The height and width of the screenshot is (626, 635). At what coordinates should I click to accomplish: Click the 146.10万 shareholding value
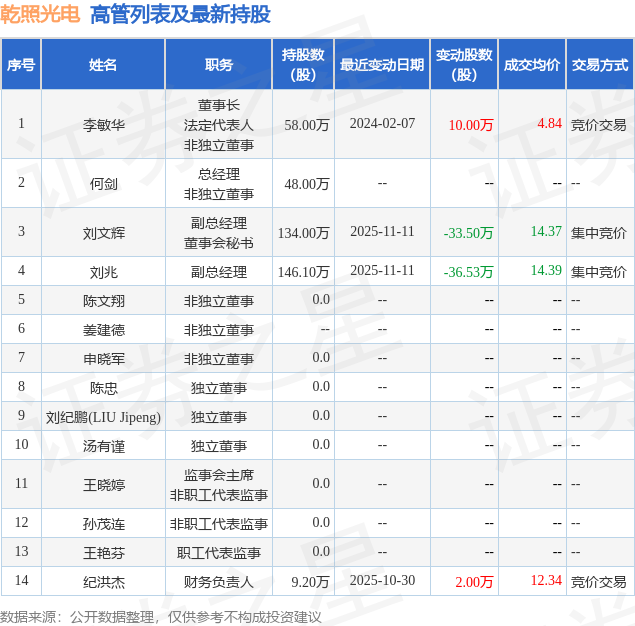303,272
